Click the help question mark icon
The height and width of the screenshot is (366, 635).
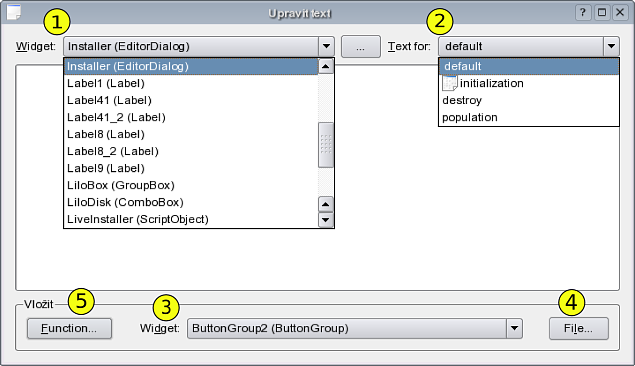pos(582,12)
